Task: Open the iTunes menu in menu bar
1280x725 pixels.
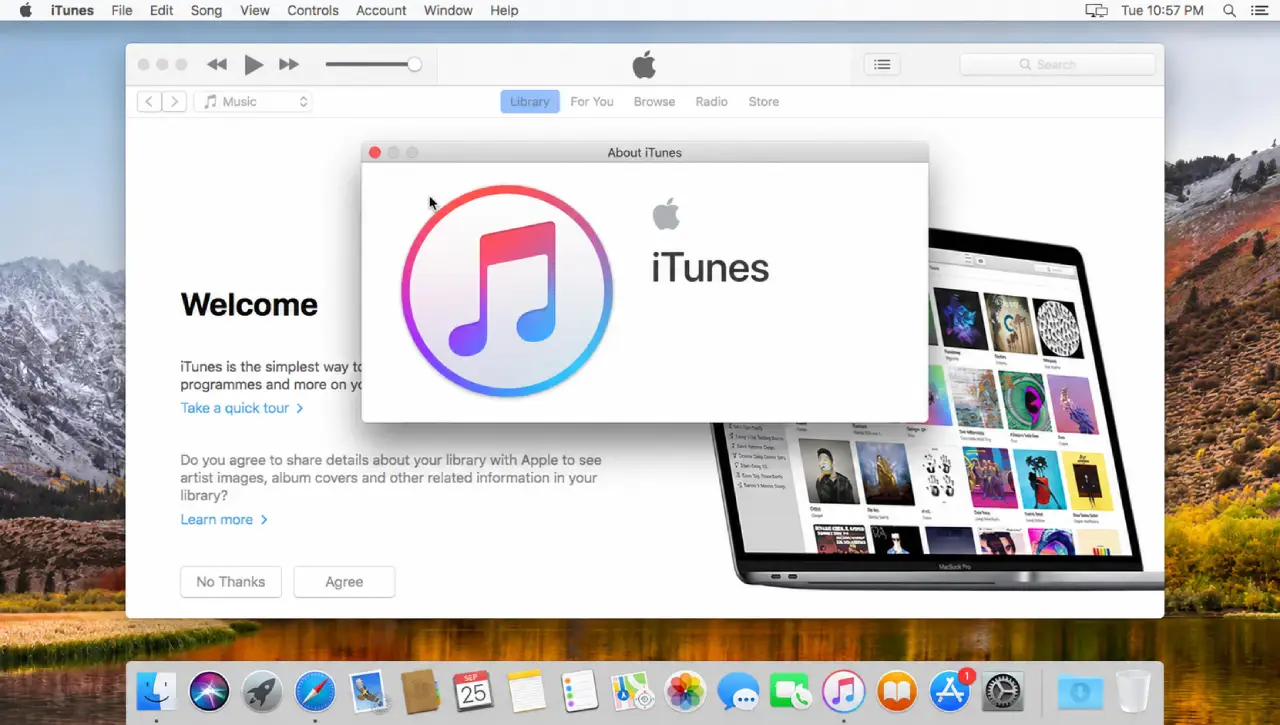Action: pos(72,10)
